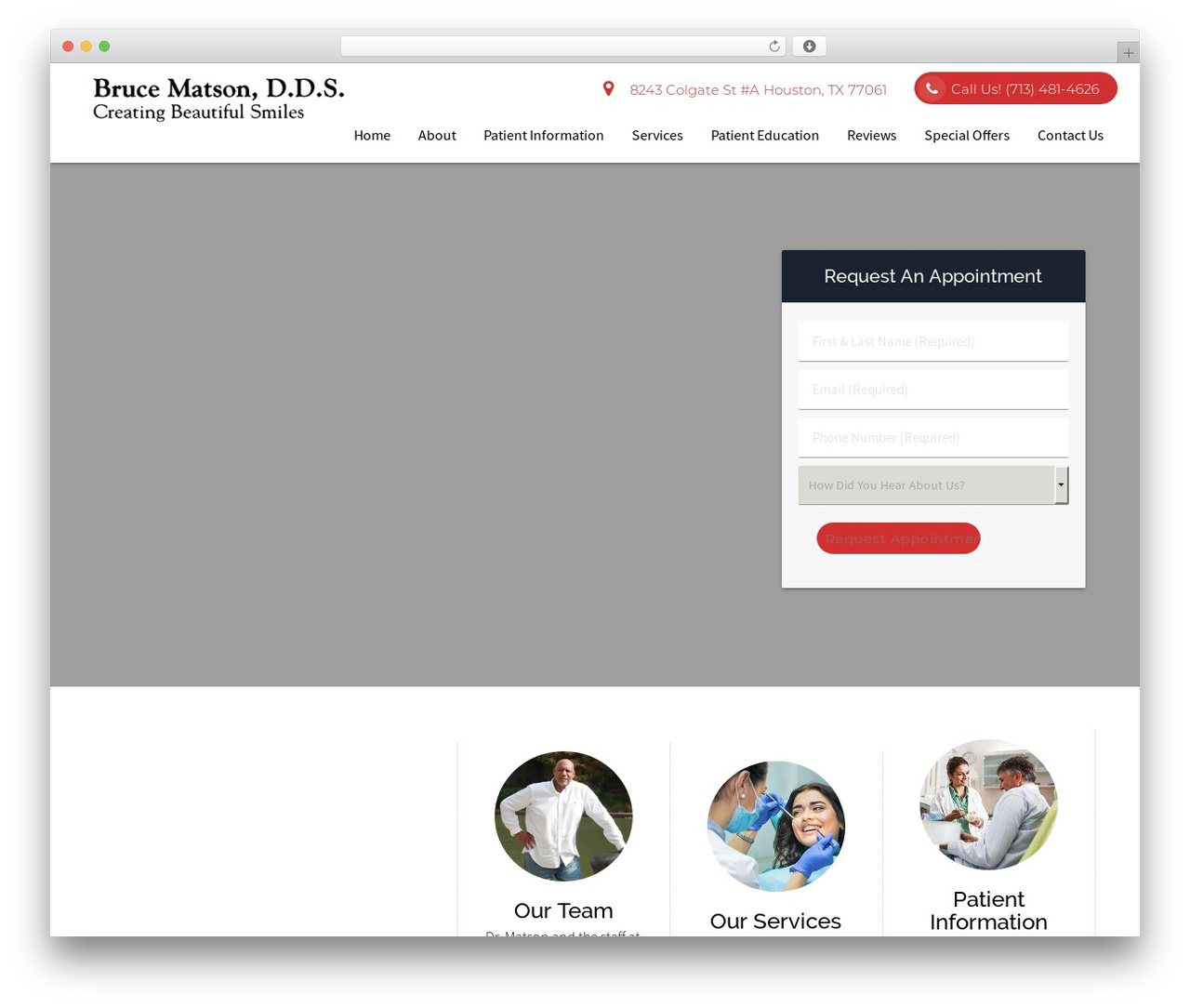The width and height of the screenshot is (1190, 1008).
Task: Click the Our Team heading link
Action: point(563,910)
